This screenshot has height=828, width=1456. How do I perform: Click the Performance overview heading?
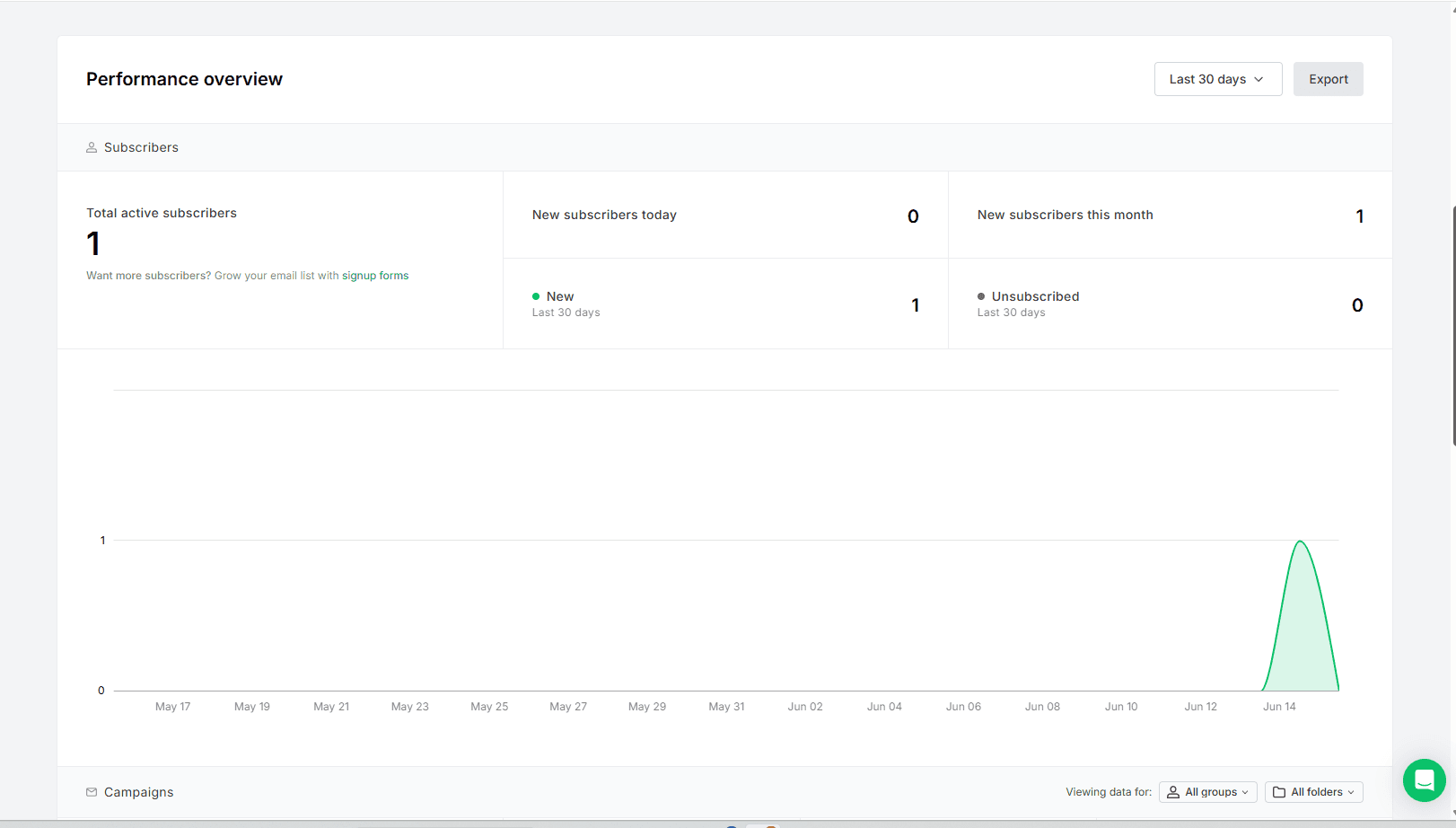(184, 79)
